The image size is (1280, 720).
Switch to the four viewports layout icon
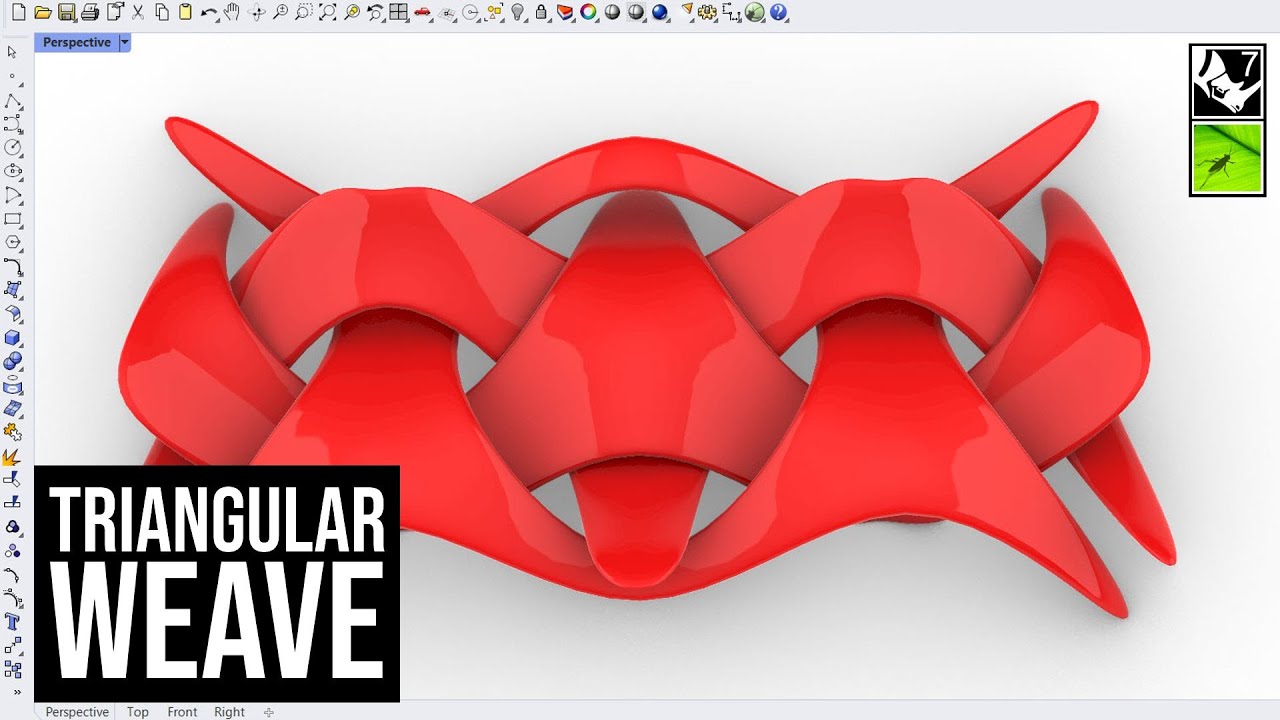coord(399,12)
